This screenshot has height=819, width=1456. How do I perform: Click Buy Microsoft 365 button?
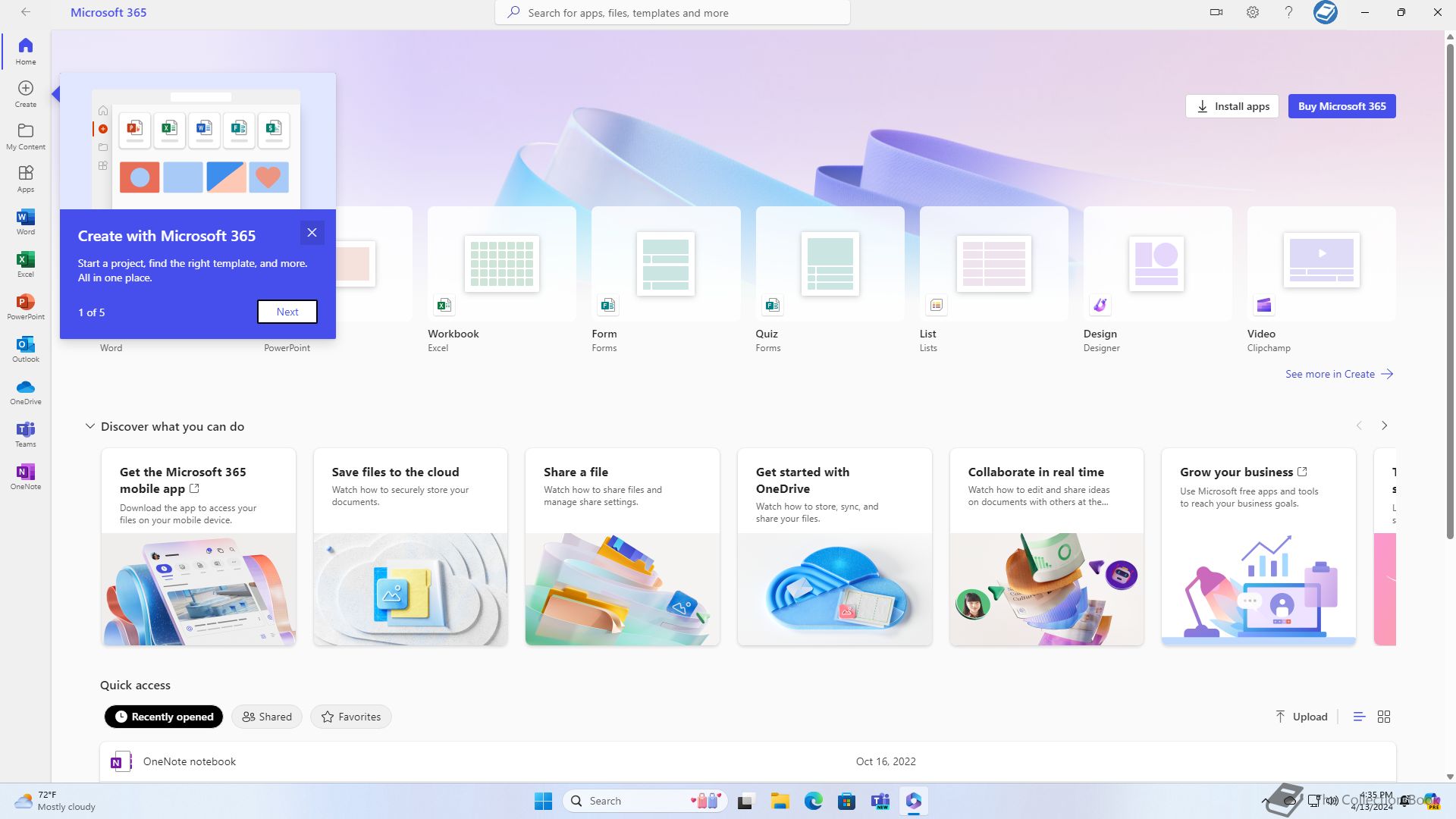coord(1342,106)
